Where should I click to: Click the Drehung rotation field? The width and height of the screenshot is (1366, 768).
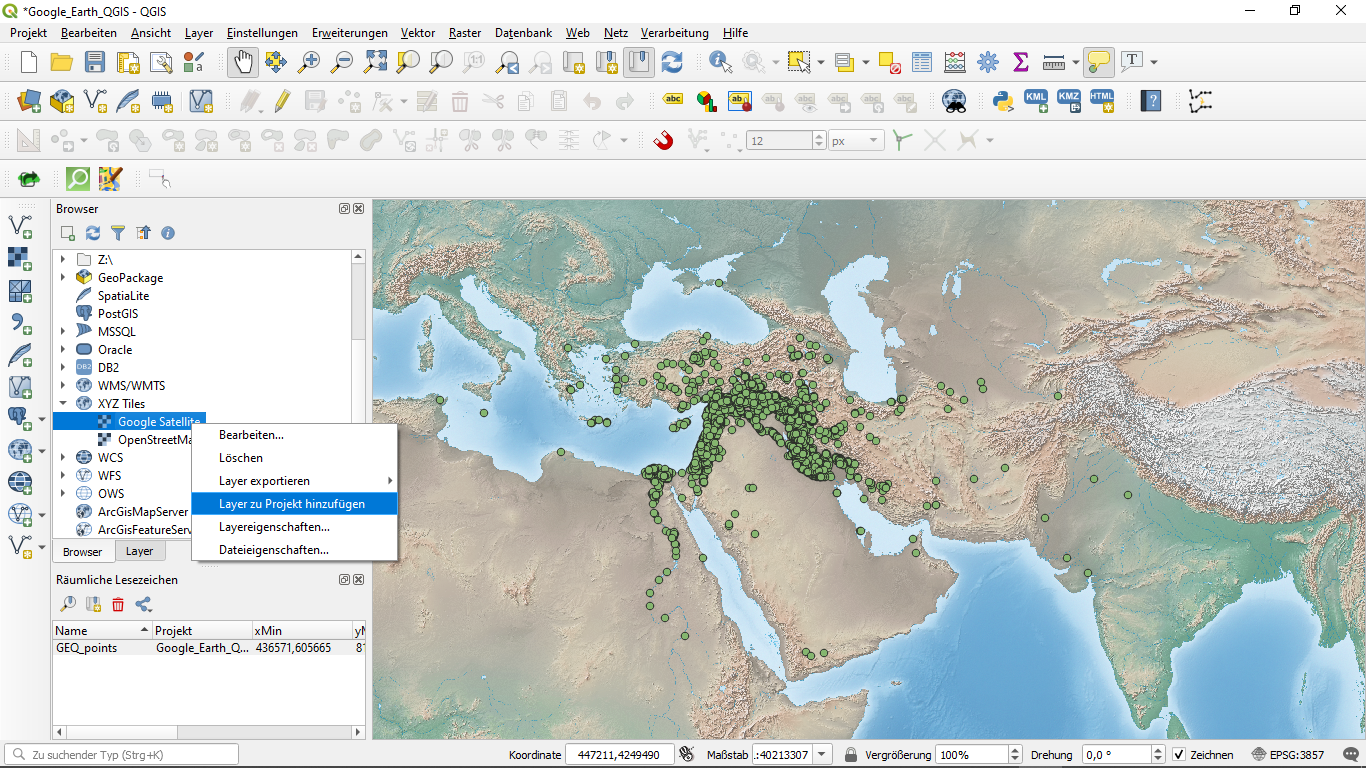[1116, 755]
